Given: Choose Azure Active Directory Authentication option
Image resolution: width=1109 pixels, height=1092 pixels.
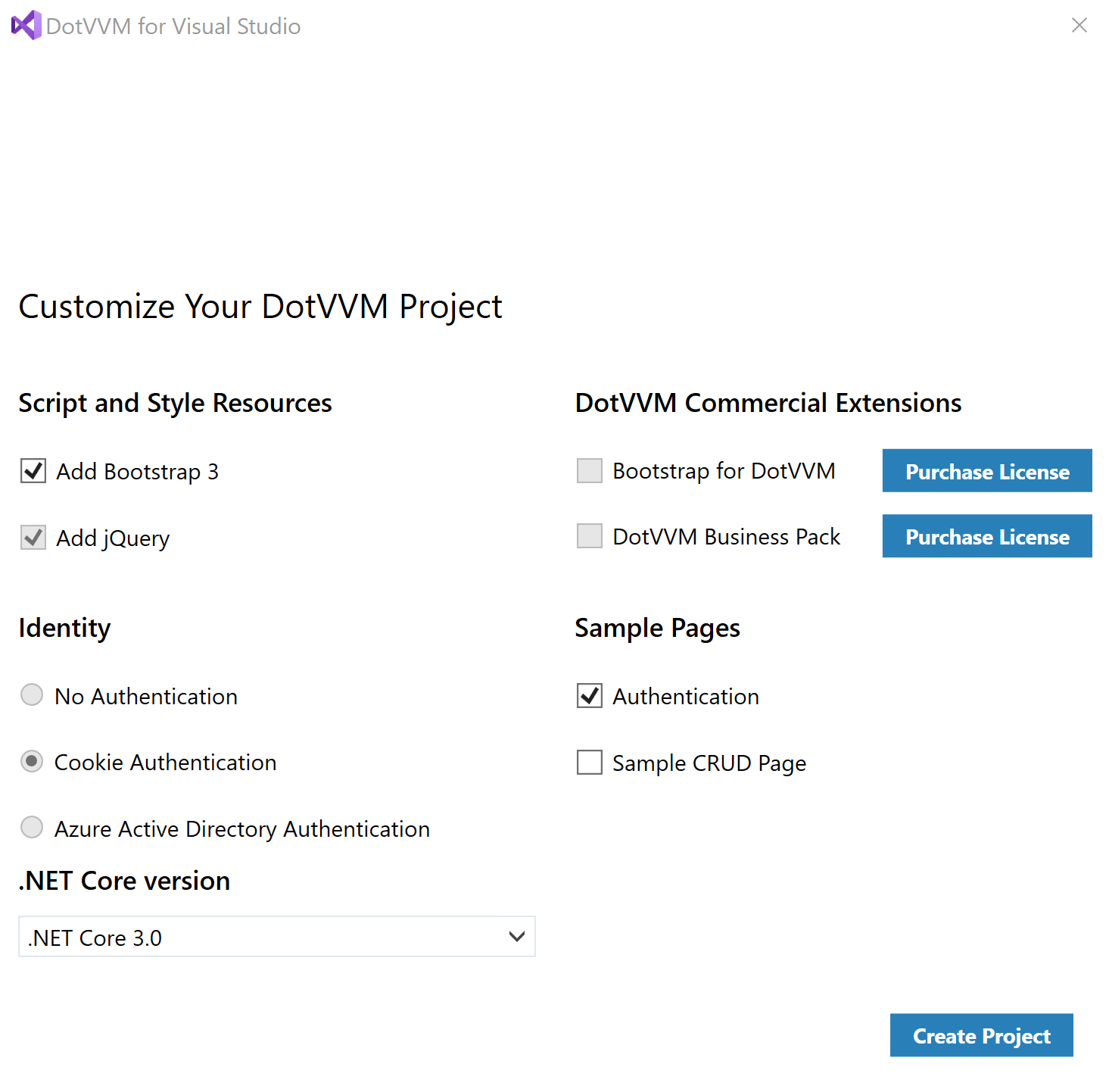Looking at the screenshot, I should tap(32, 828).
